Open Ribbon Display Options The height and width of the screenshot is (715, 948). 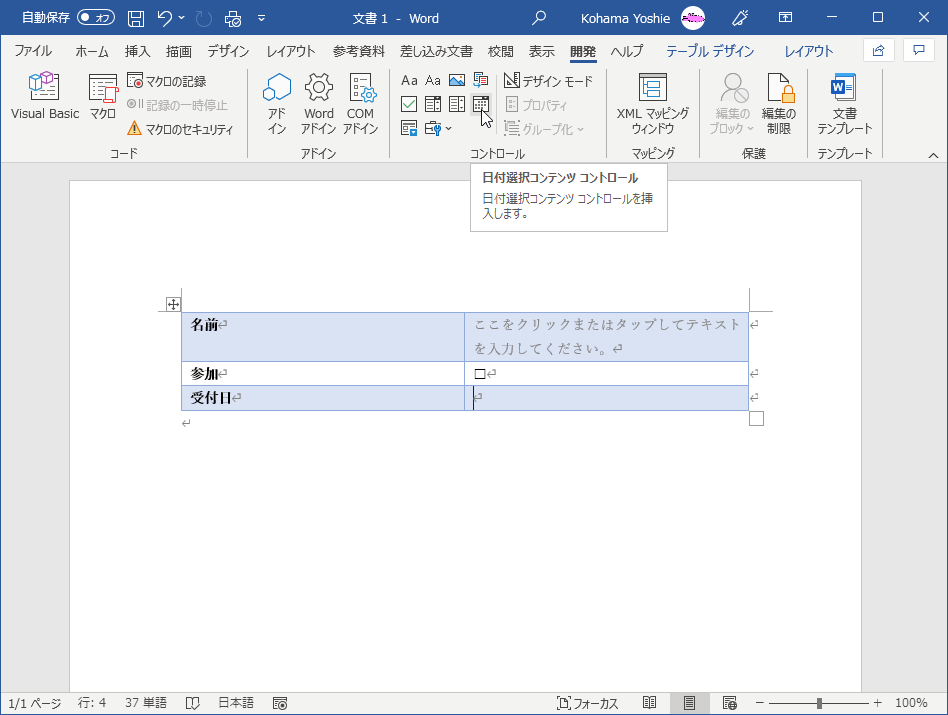click(x=785, y=18)
